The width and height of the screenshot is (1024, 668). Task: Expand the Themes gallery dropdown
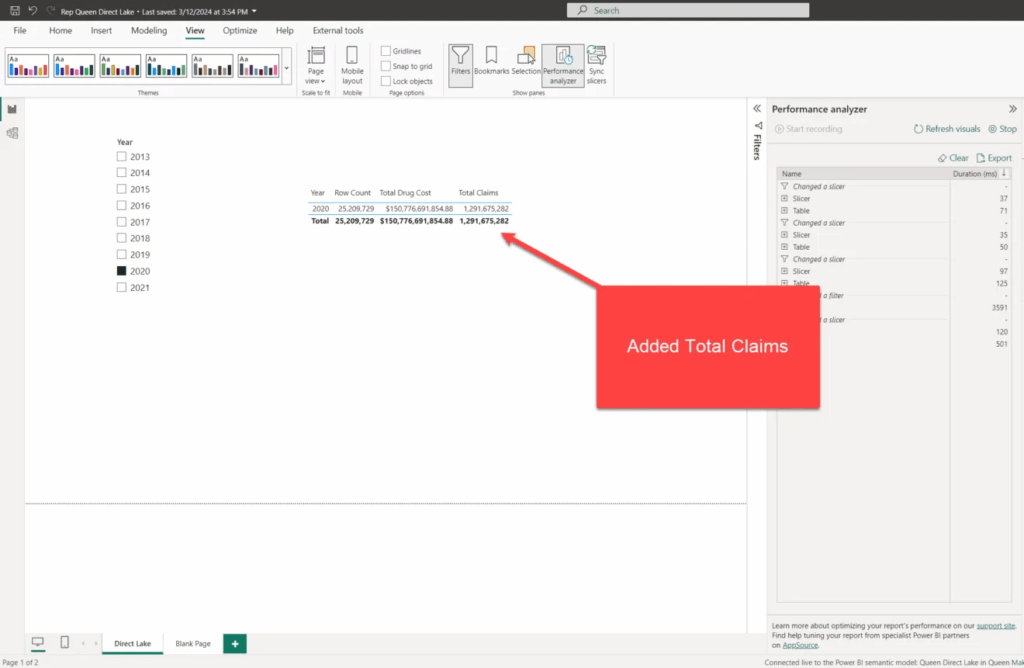288,67
